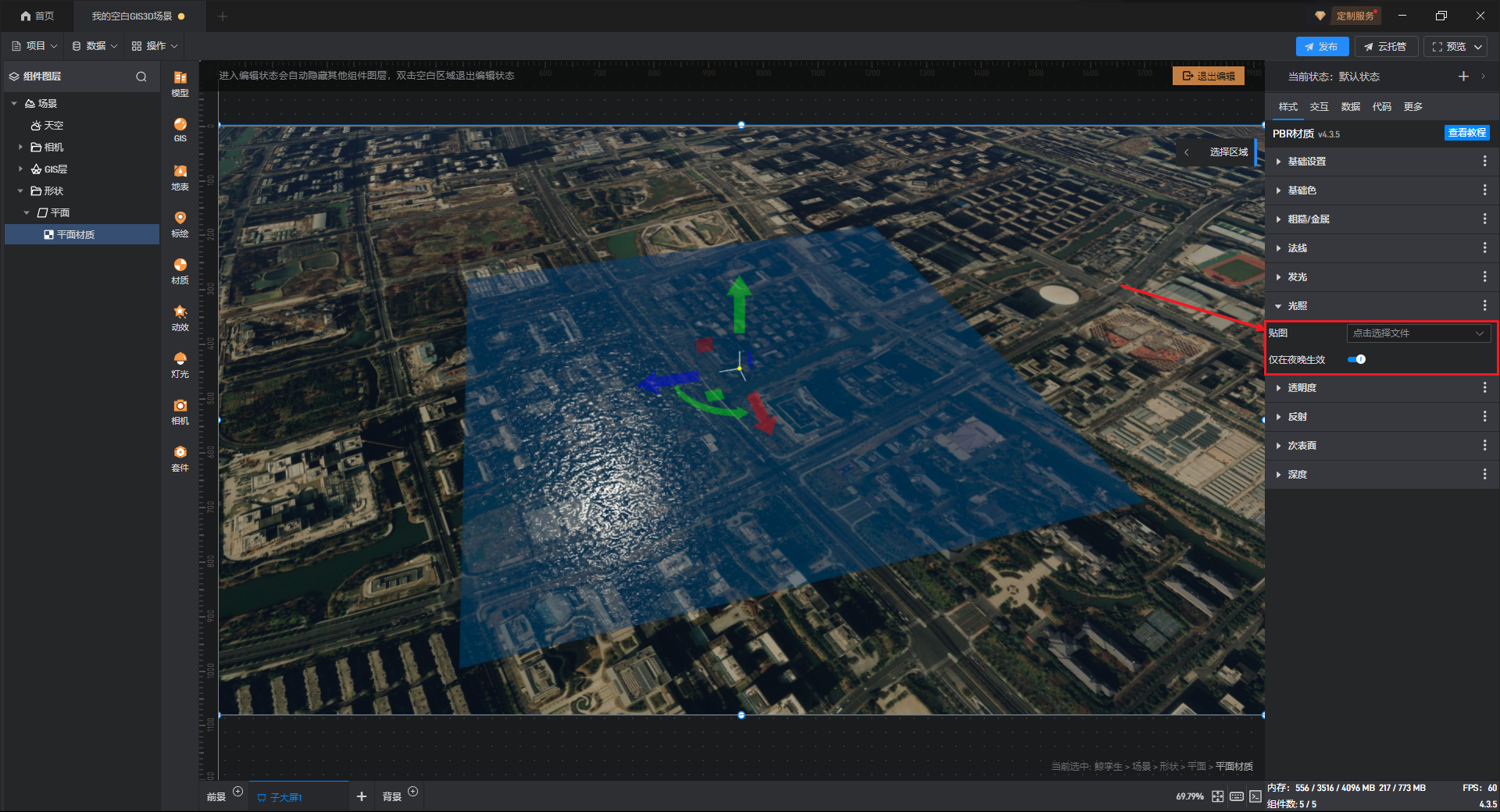This screenshot has width=1500, height=812.
Task: Expand the 相机 folder in layer tree
Action: pos(21,147)
